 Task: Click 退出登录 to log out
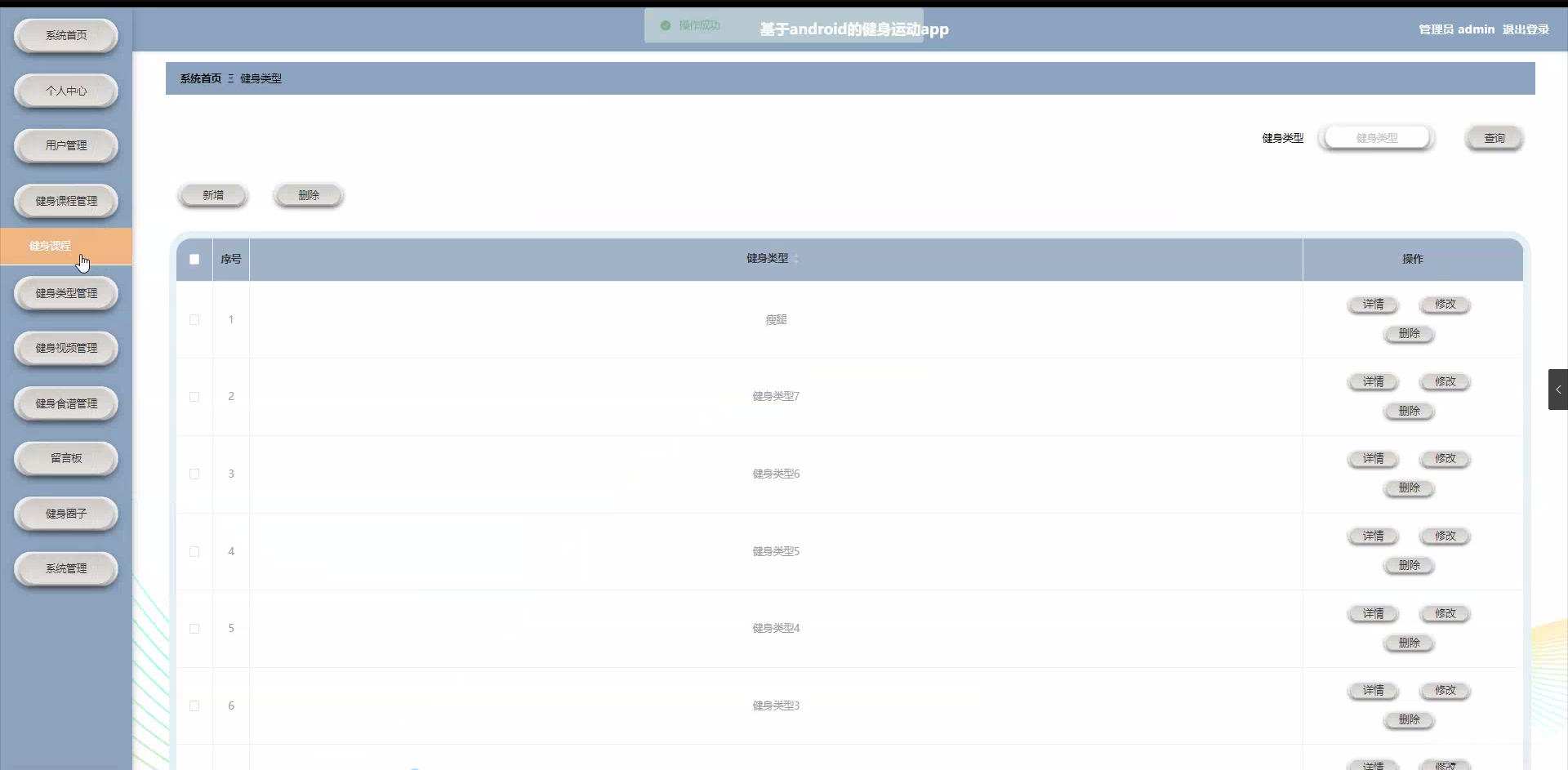pos(1526,29)
